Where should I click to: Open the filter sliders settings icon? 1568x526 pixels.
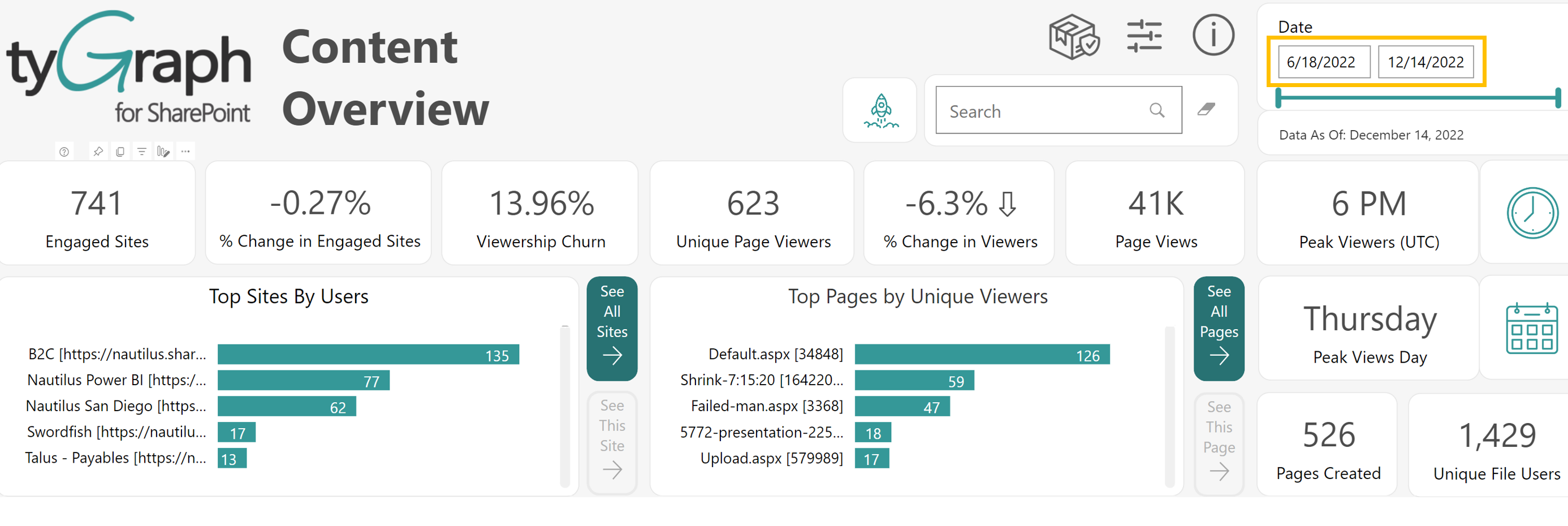click(1144, 37)
